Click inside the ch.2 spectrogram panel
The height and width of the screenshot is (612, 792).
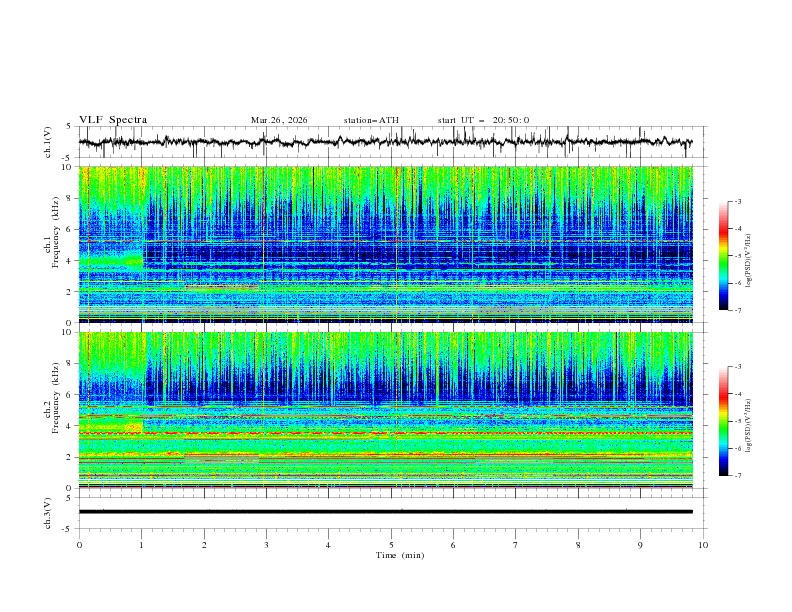(x=385, y=410)
